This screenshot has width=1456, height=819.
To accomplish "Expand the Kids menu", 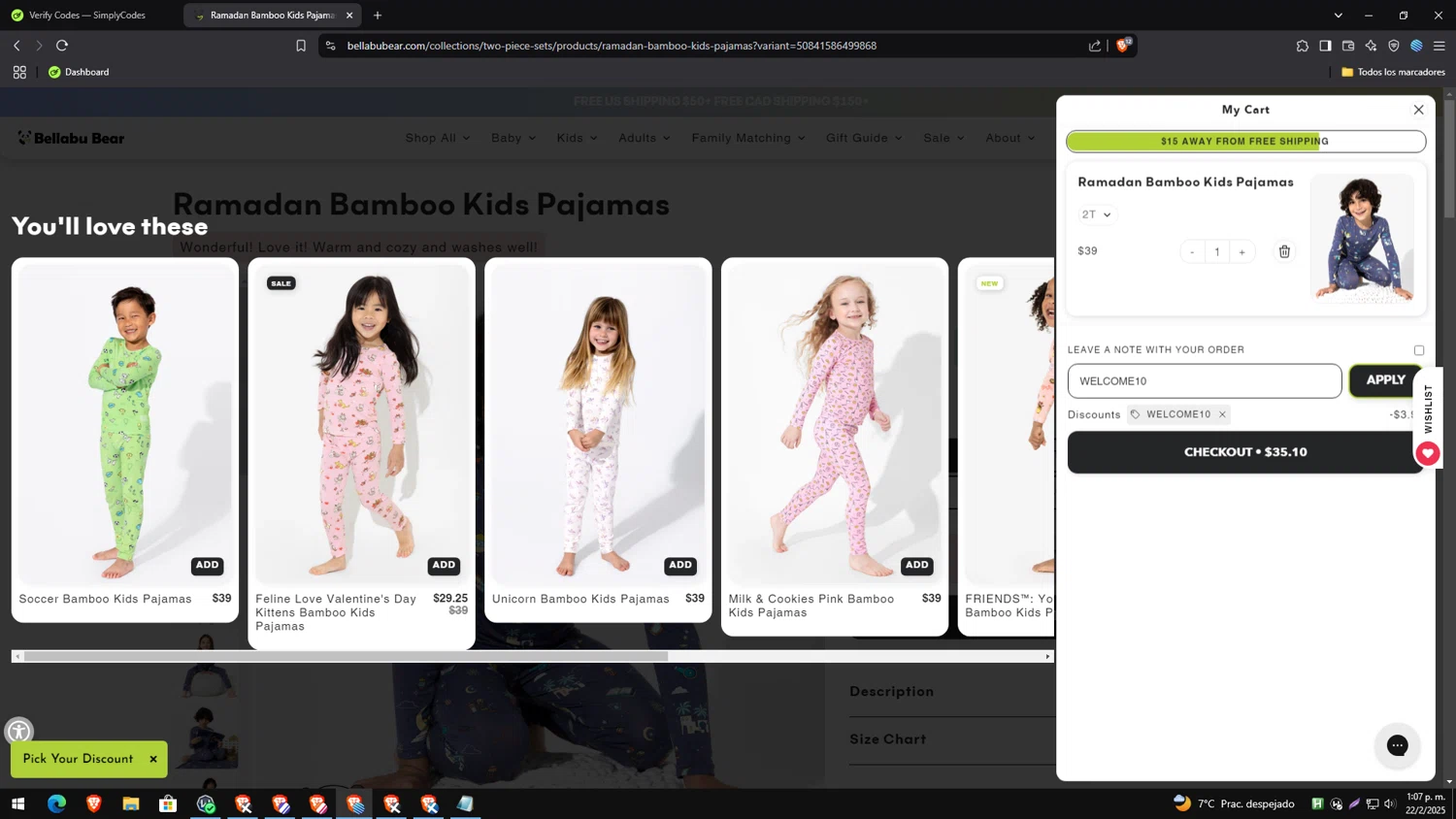I will 577,138.
